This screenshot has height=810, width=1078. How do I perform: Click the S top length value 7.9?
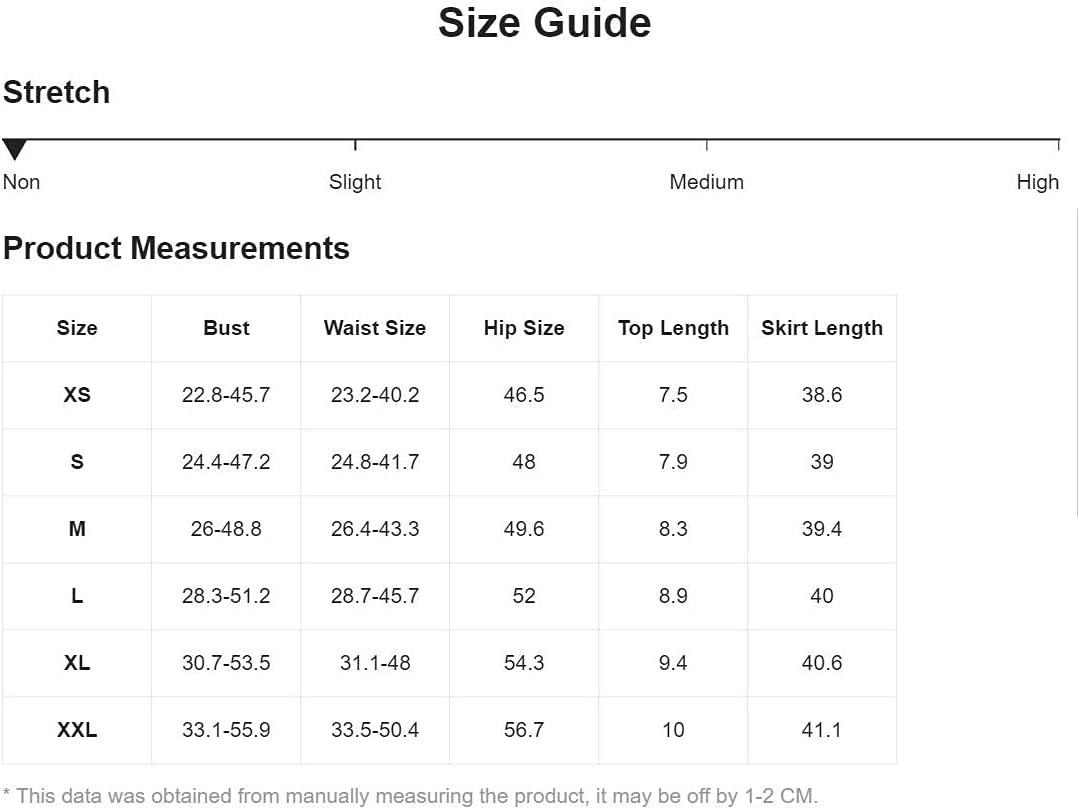coord(673,462)
